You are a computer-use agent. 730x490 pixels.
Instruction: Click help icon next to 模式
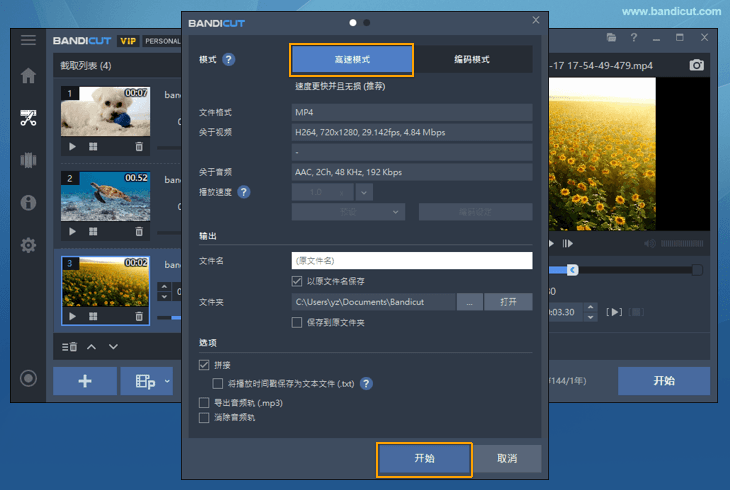[x=229, y=60]
